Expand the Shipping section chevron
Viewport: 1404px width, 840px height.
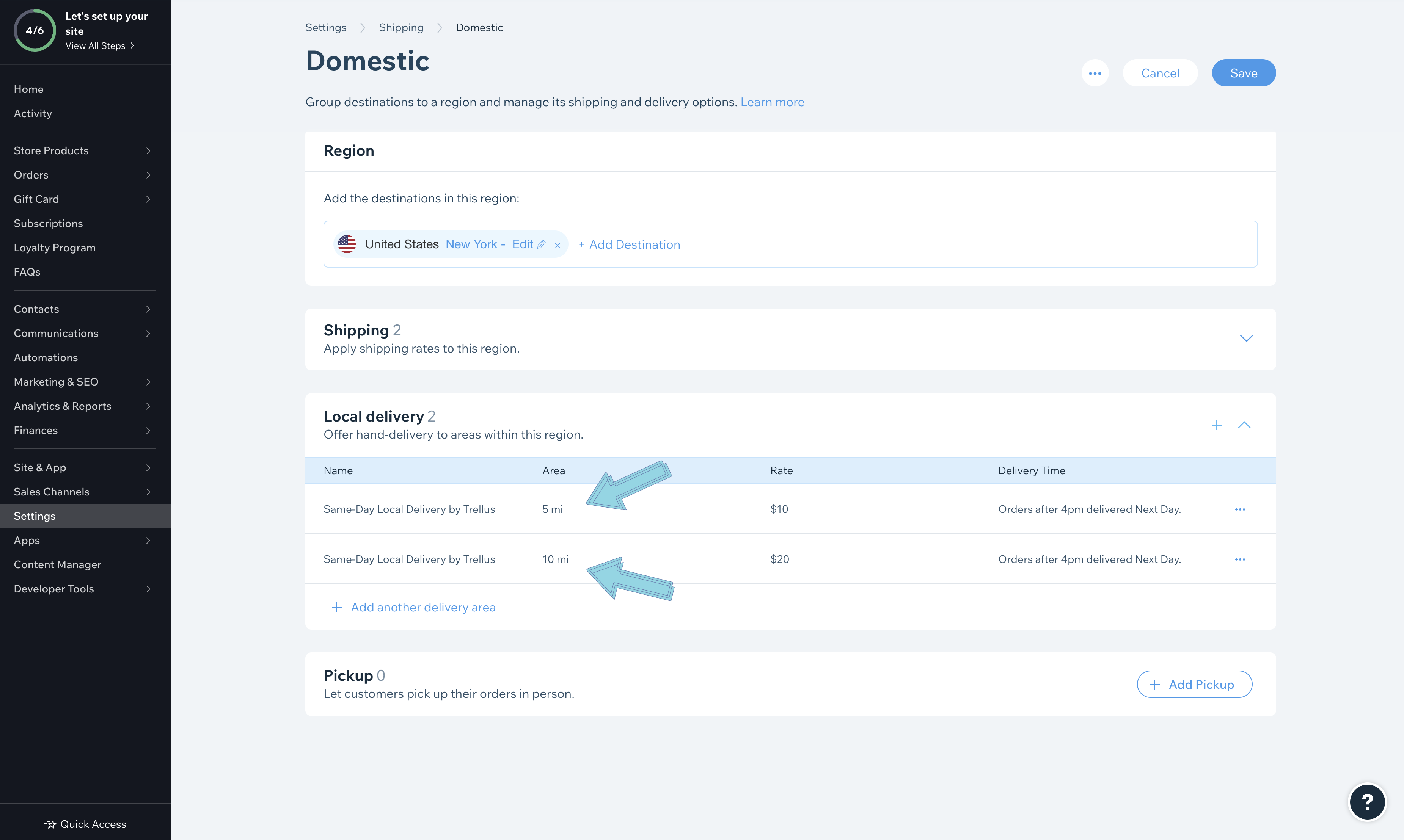pos(1246,339)
